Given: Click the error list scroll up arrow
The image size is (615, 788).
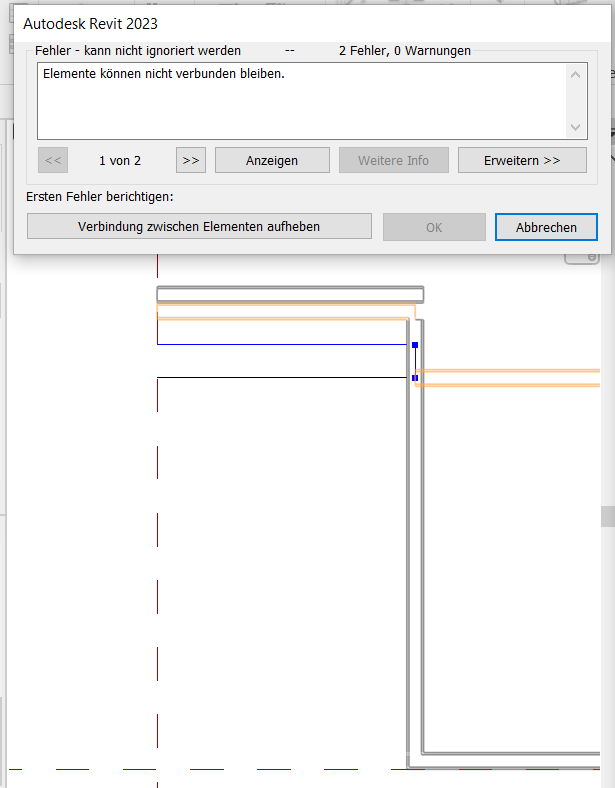Looking at the screenshot, I should pos(576,75).
